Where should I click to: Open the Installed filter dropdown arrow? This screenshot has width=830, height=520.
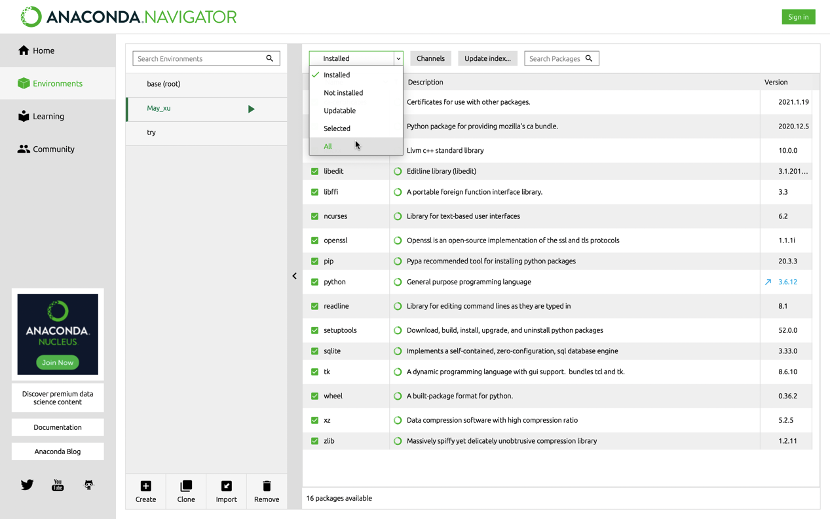tap(398, 58)
